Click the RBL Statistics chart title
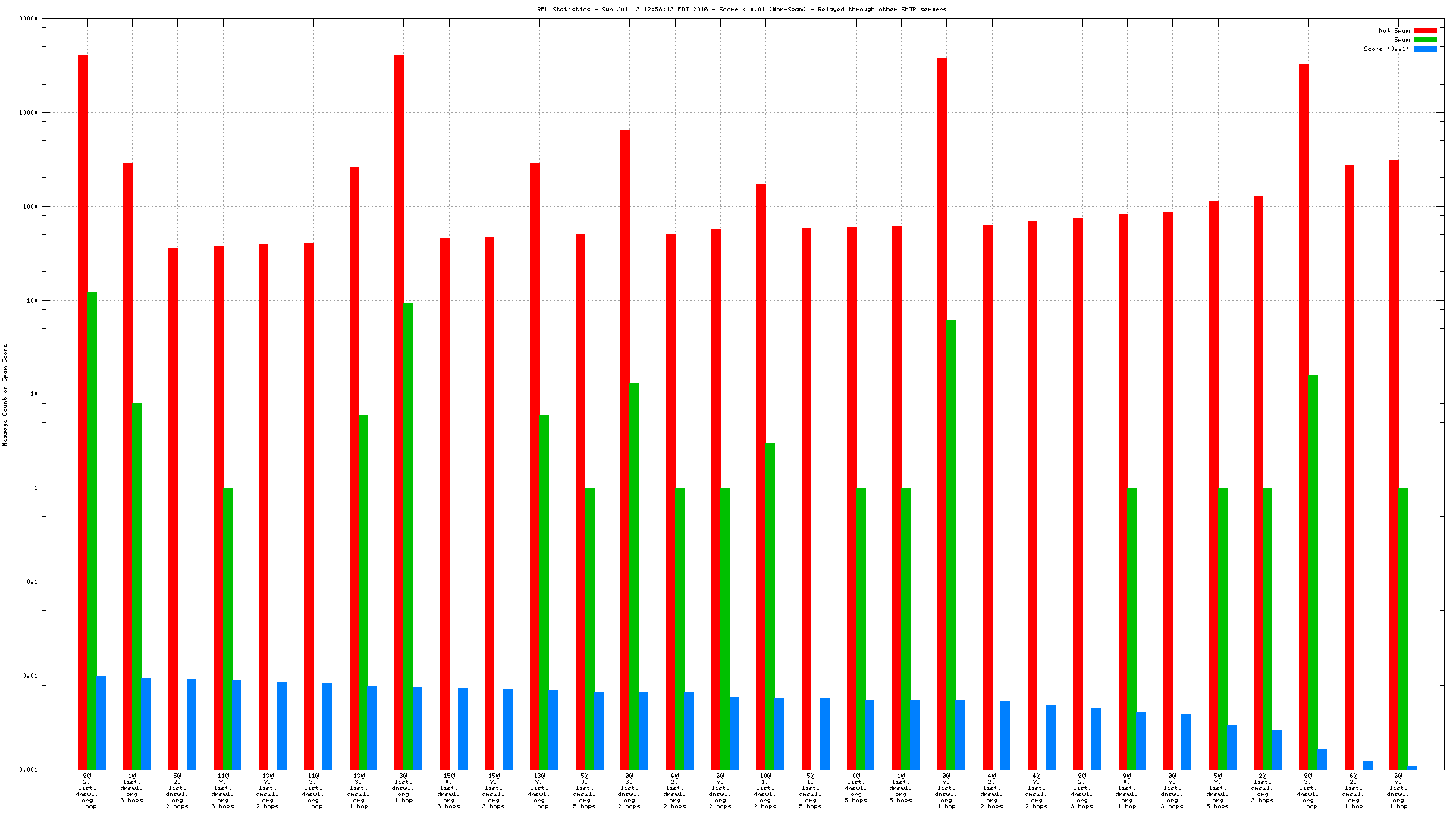Screen dimensions: 1456x819 point(742,9)
